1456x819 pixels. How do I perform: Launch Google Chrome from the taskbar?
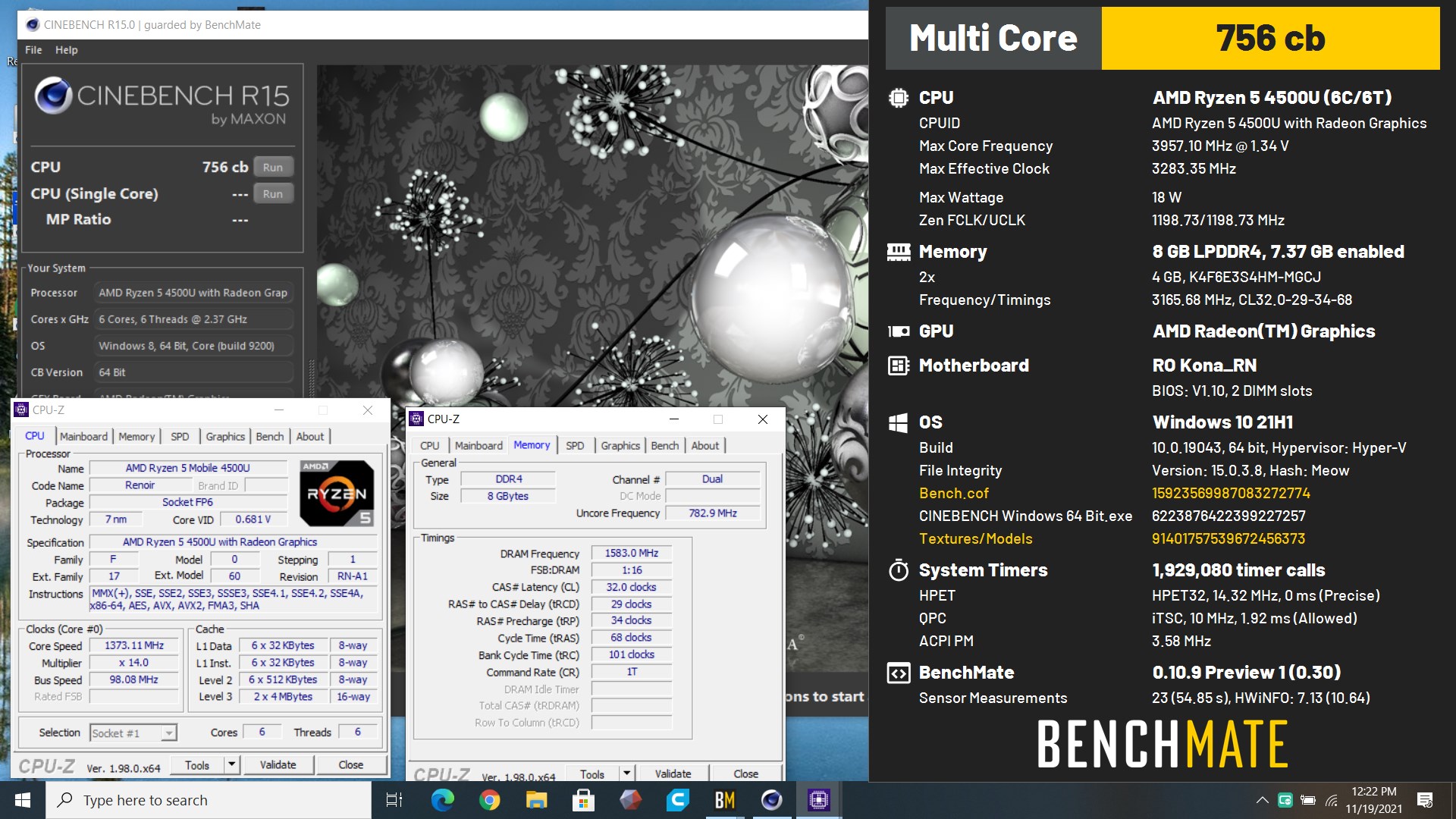tap(489, 800)
